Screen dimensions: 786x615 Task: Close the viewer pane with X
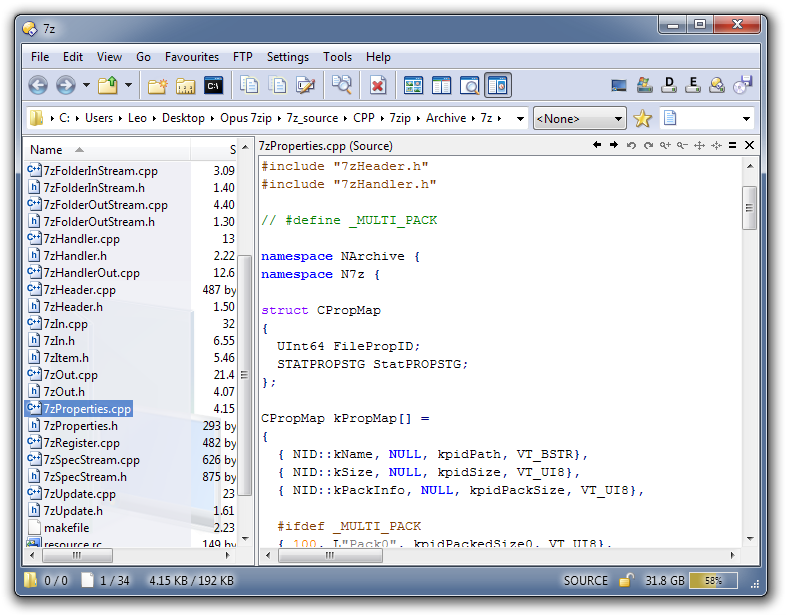749,145
